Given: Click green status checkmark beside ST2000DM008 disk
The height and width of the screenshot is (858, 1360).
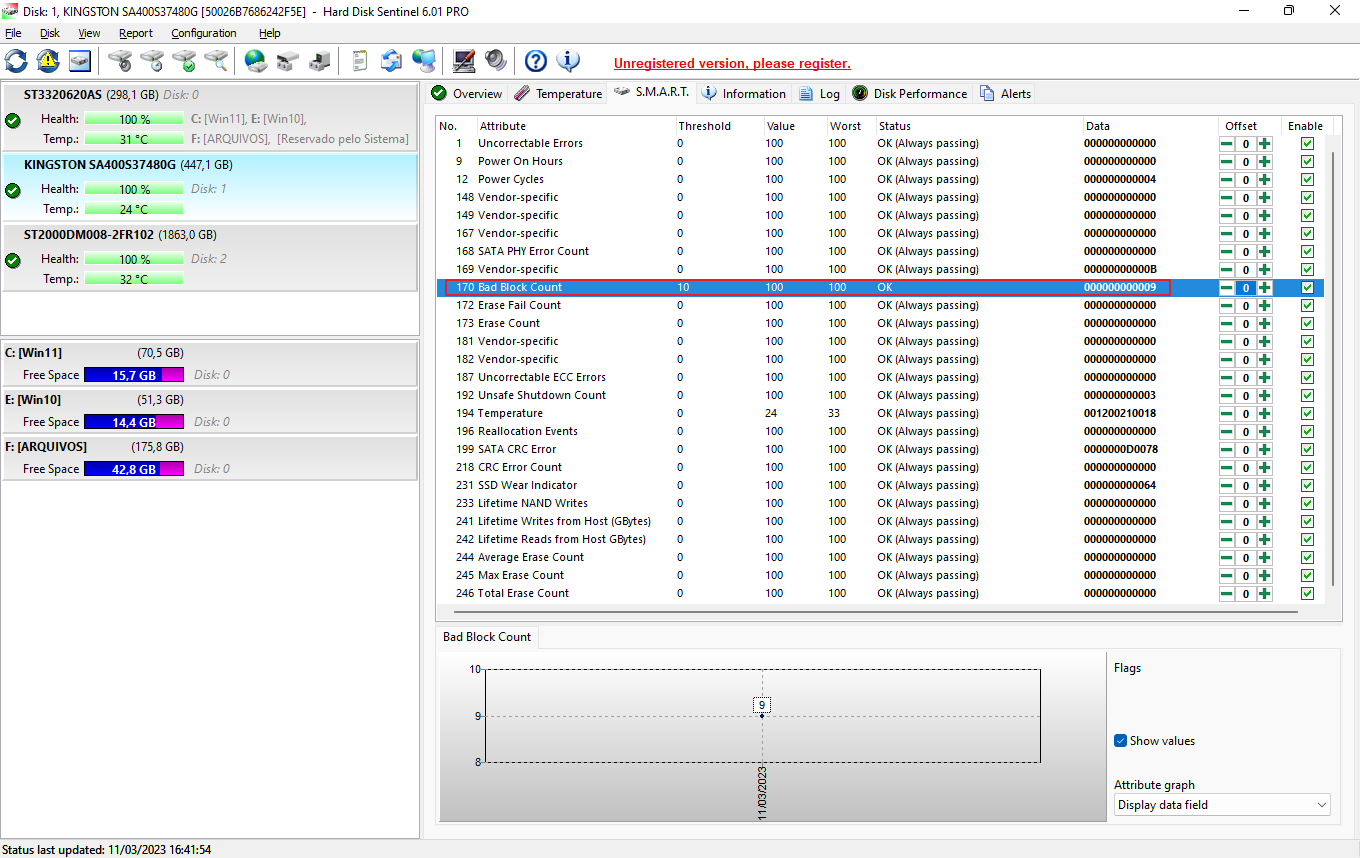Looking at the screenshot, I should [13, 260].
